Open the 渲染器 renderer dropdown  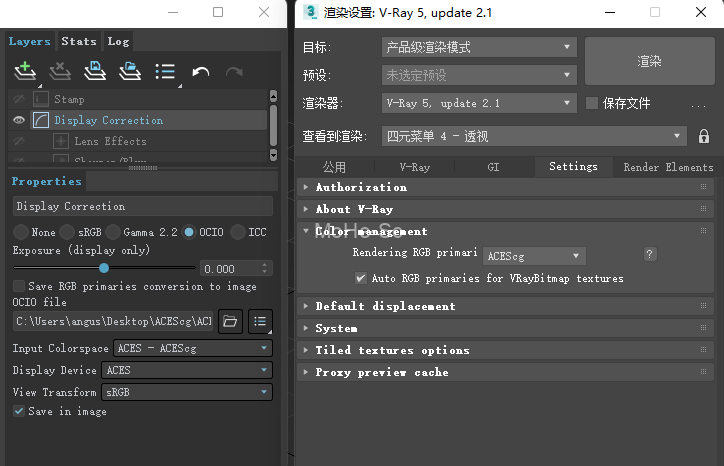479,103
